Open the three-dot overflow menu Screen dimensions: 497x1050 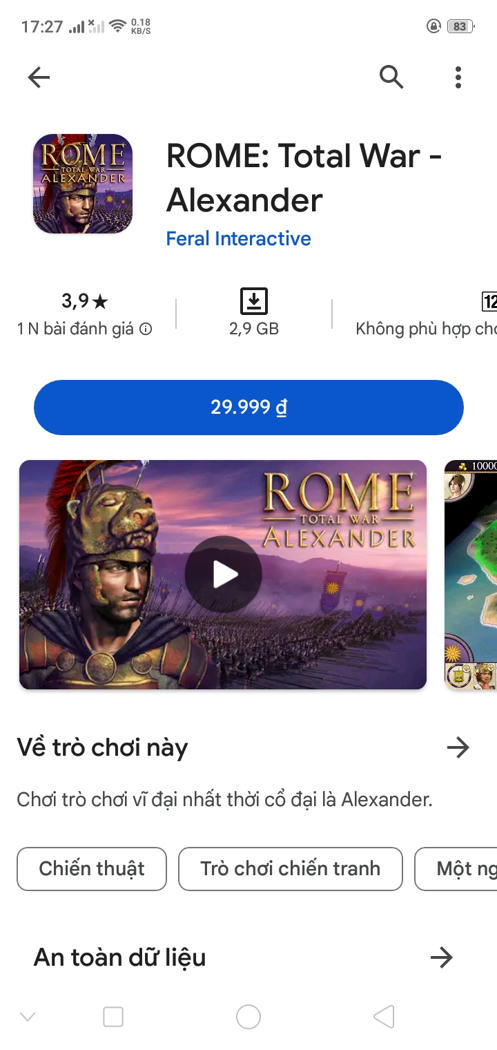pyautogui.click(x=458, y=78)
